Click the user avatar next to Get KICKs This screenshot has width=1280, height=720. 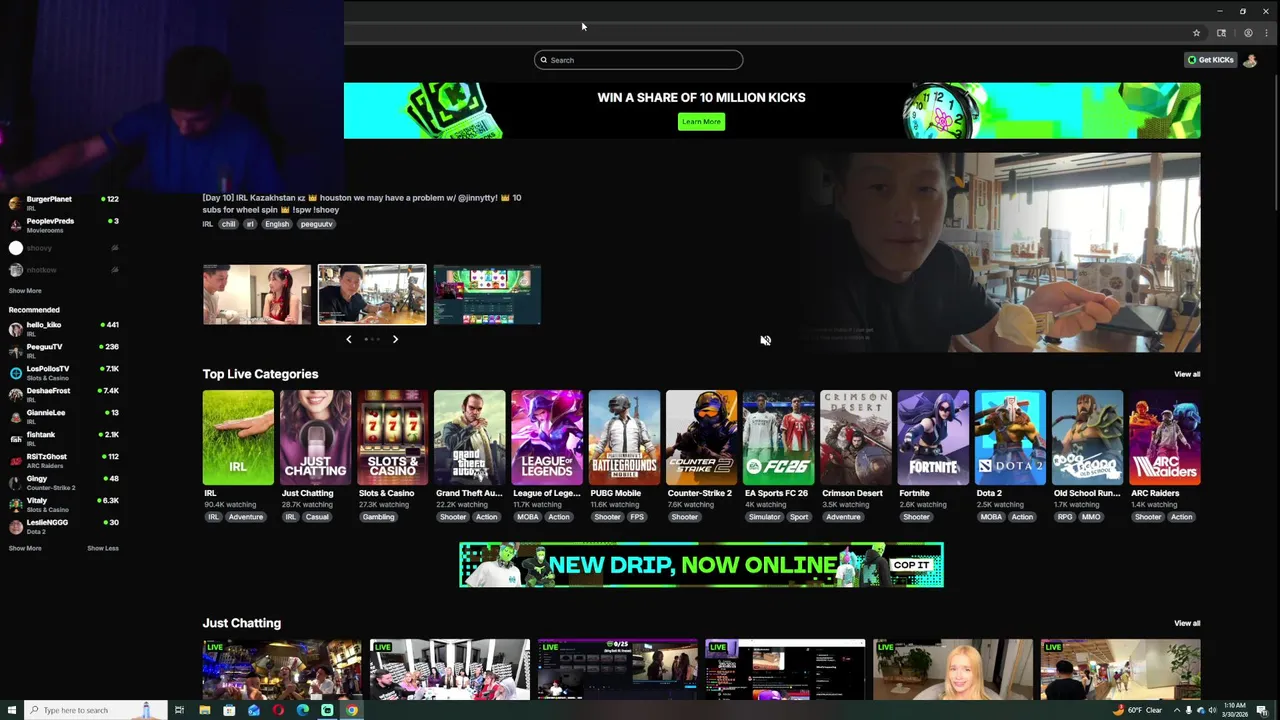click(x=1250, y=60)
